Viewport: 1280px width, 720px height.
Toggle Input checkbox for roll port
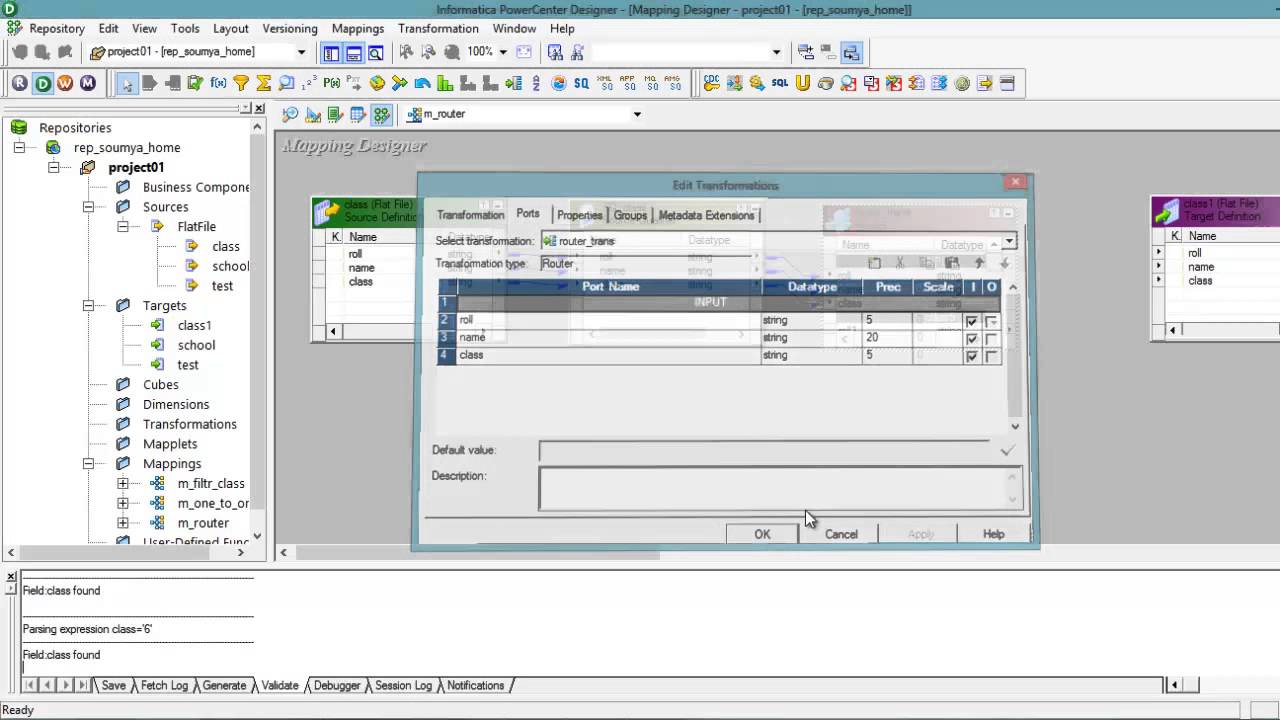(971, 321)
